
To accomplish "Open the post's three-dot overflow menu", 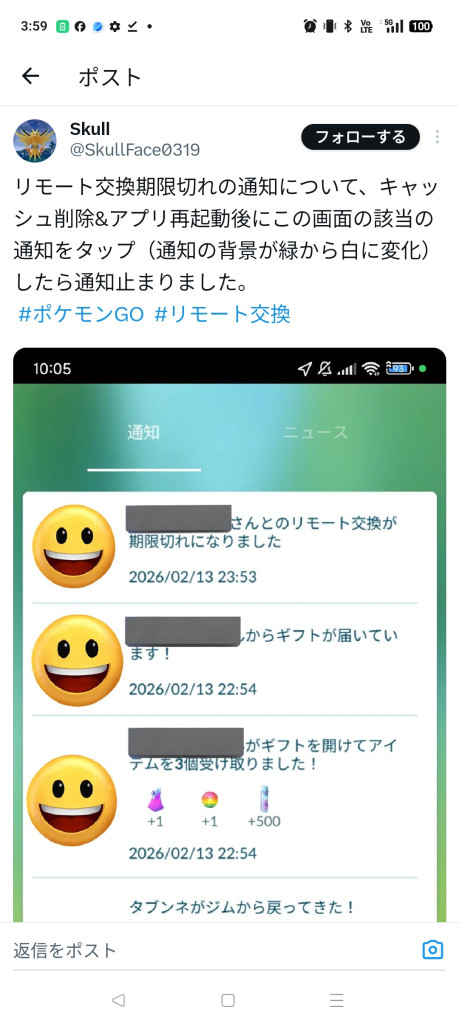I will click(x=437, y=137).
